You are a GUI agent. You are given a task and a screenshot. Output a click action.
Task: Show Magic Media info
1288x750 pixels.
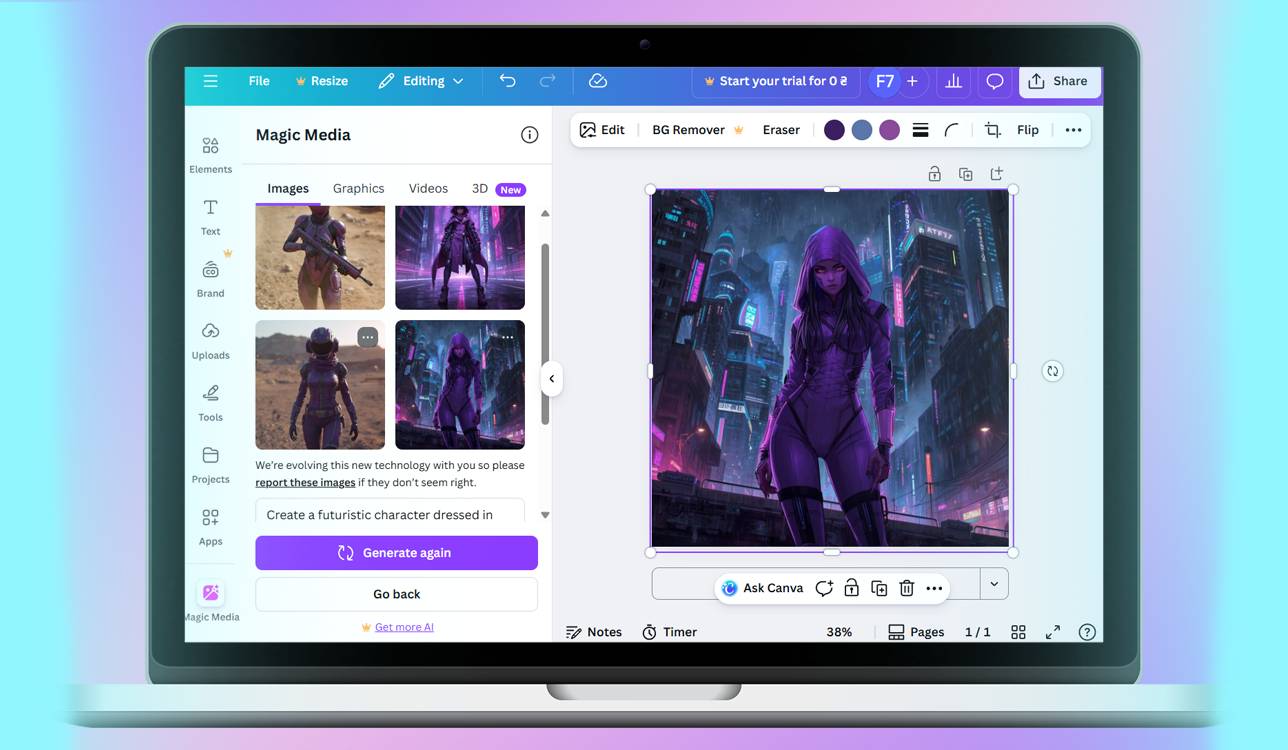coord(530,135)
